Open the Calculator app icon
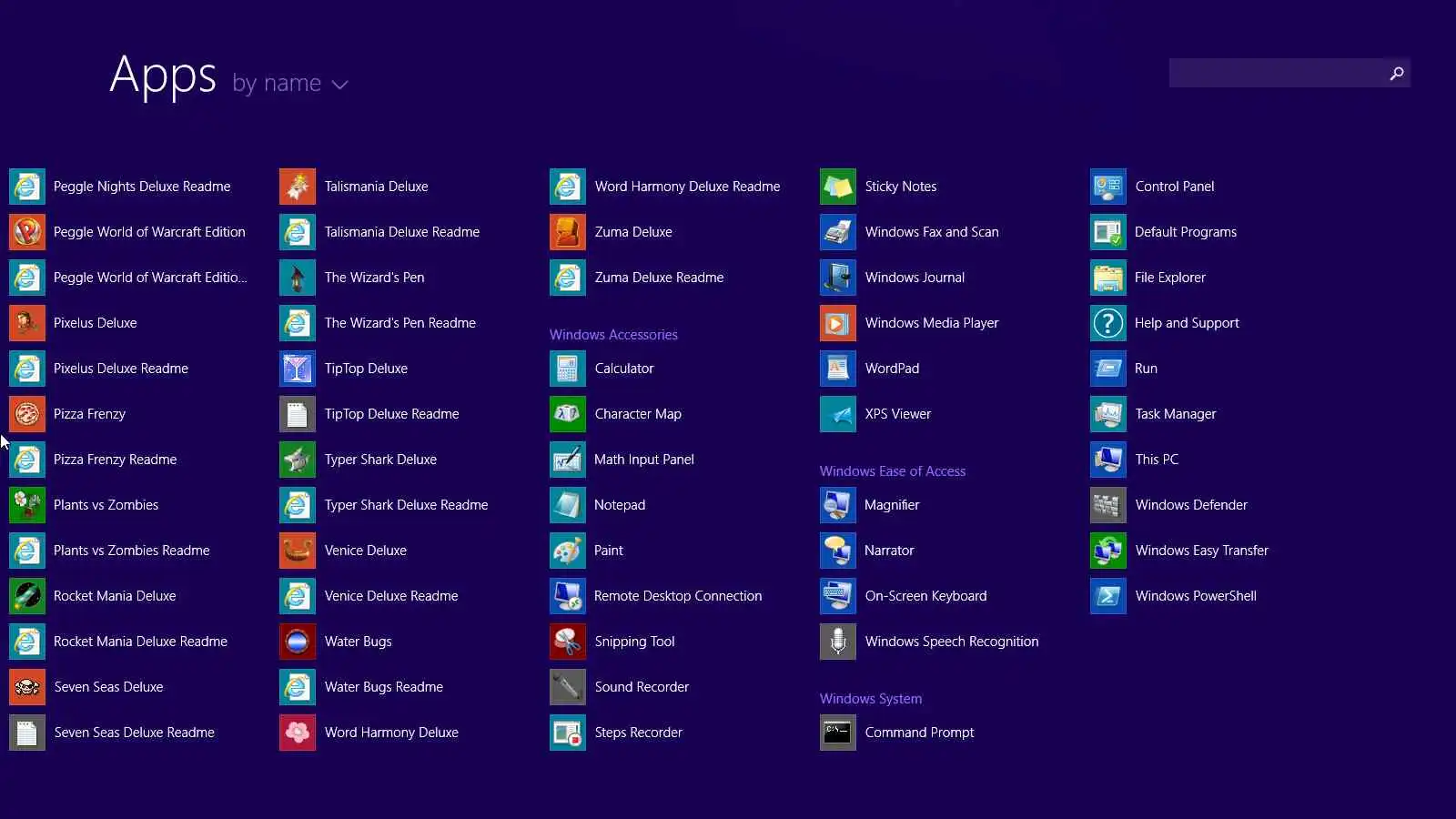 [568, 369]
